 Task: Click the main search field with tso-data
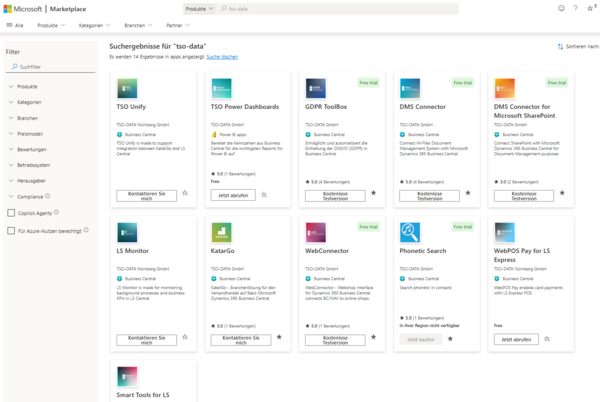tap(338, 9)
